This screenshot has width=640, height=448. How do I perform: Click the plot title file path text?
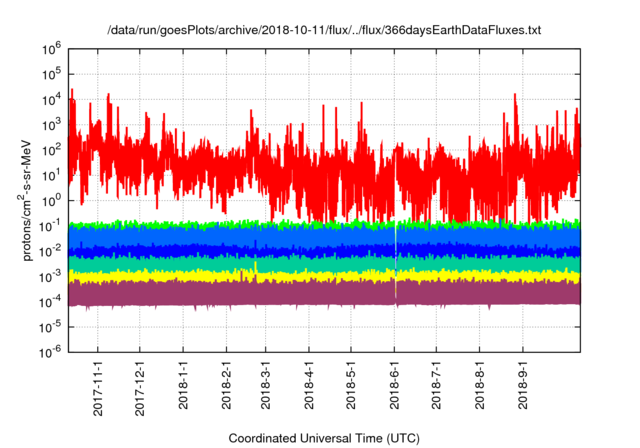(324, 30)
